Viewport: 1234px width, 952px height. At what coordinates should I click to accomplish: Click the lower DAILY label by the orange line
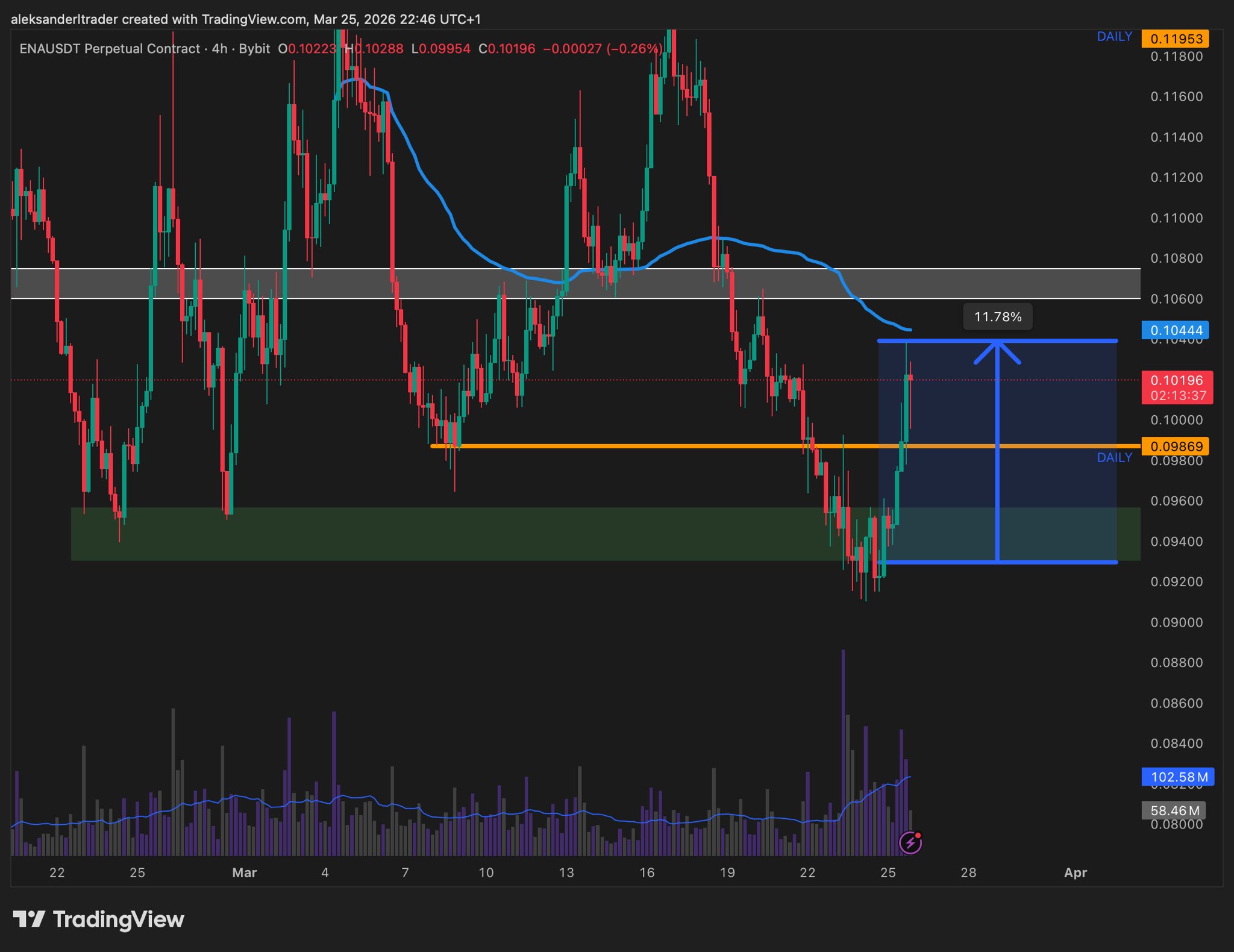[x=1114, y=458]
